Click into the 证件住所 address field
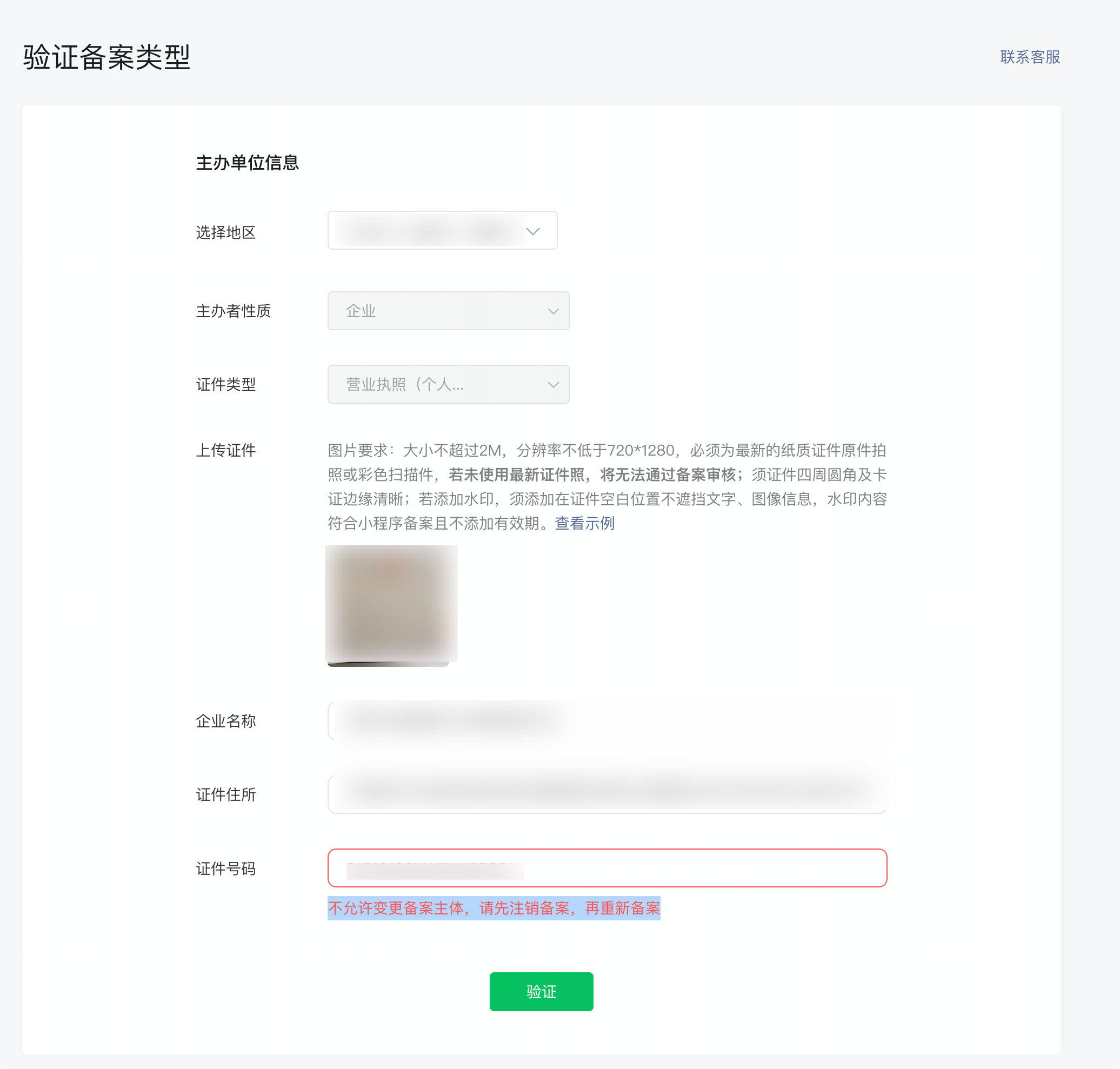This screenshot has width=1120, height=1069. tap(607, 794)
